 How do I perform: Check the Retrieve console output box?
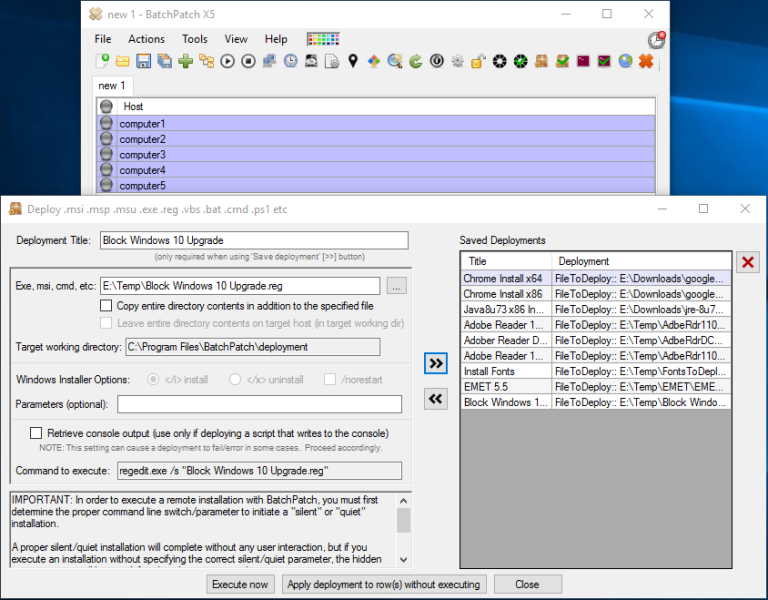[x=37, y=433]
